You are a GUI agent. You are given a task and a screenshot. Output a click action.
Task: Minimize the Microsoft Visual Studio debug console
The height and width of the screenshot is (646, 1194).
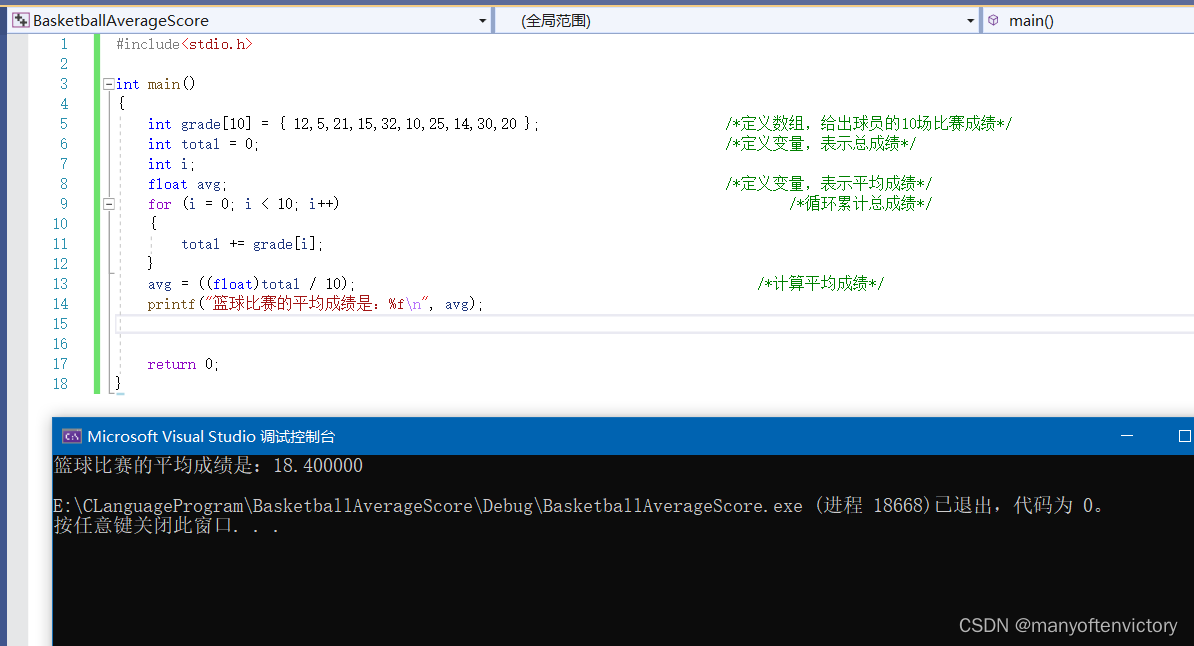[x=1127, y=436]
